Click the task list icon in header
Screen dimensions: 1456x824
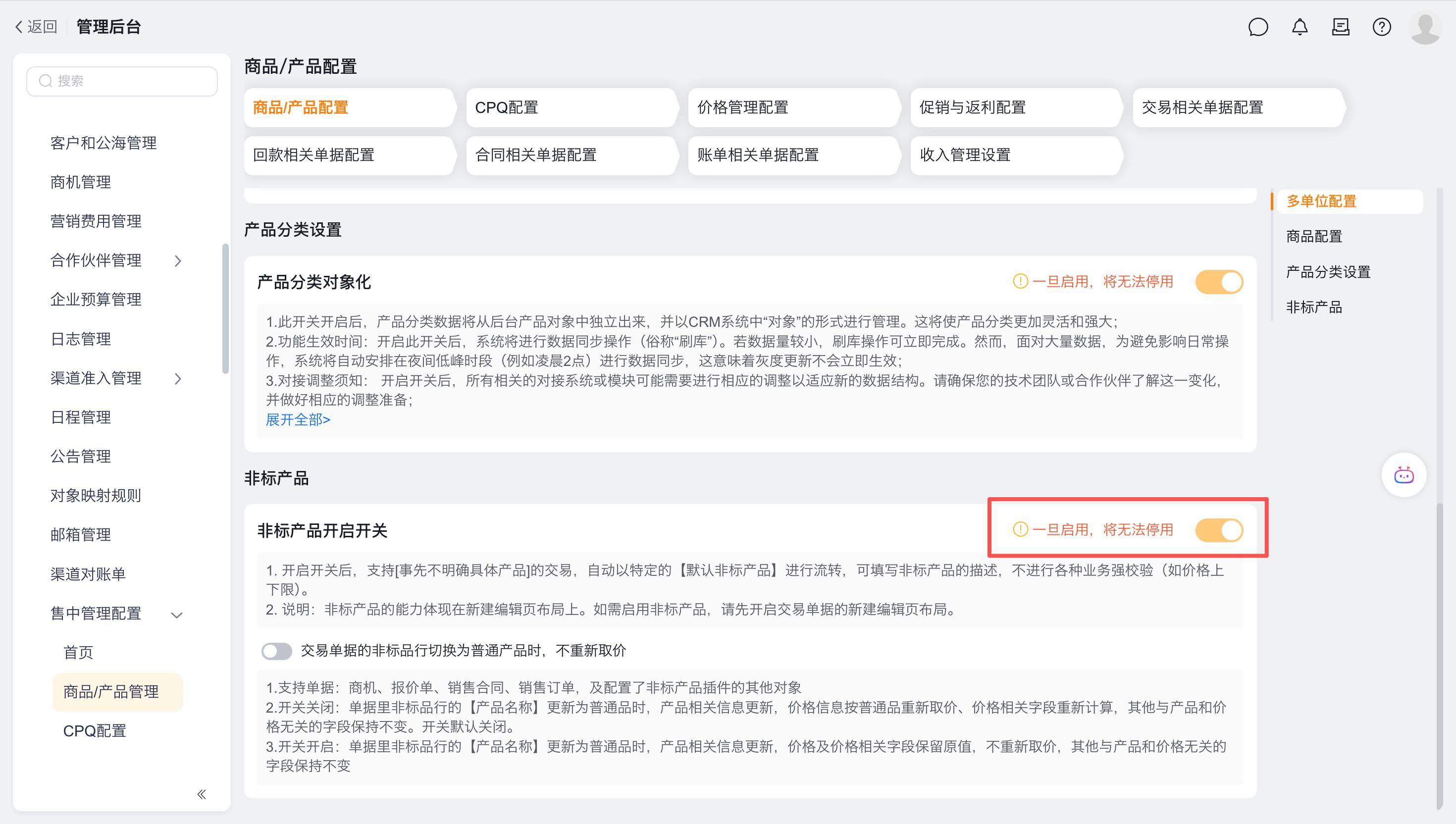click(1341, 27)
